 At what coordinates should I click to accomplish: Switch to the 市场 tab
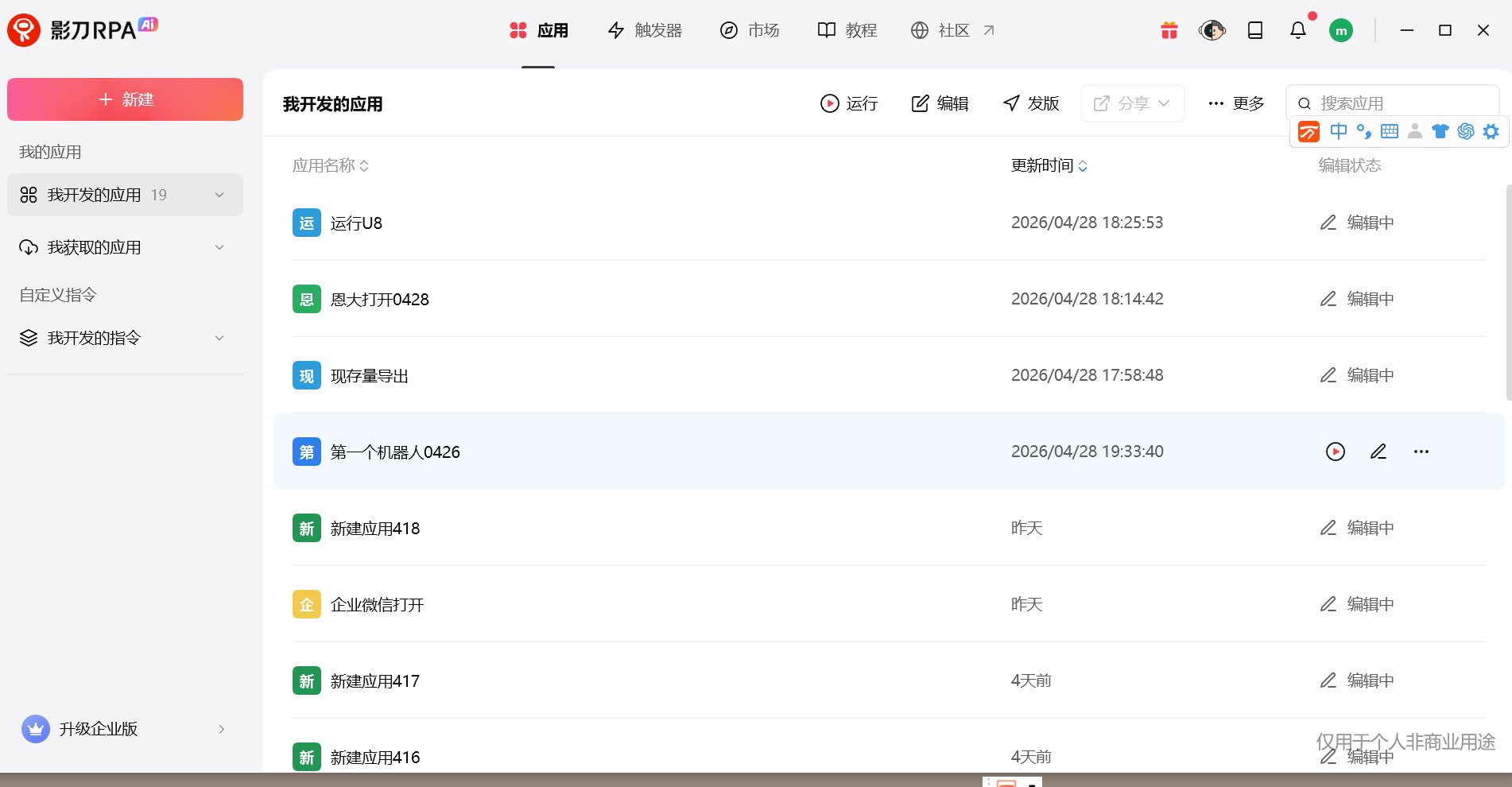(750, 30)
